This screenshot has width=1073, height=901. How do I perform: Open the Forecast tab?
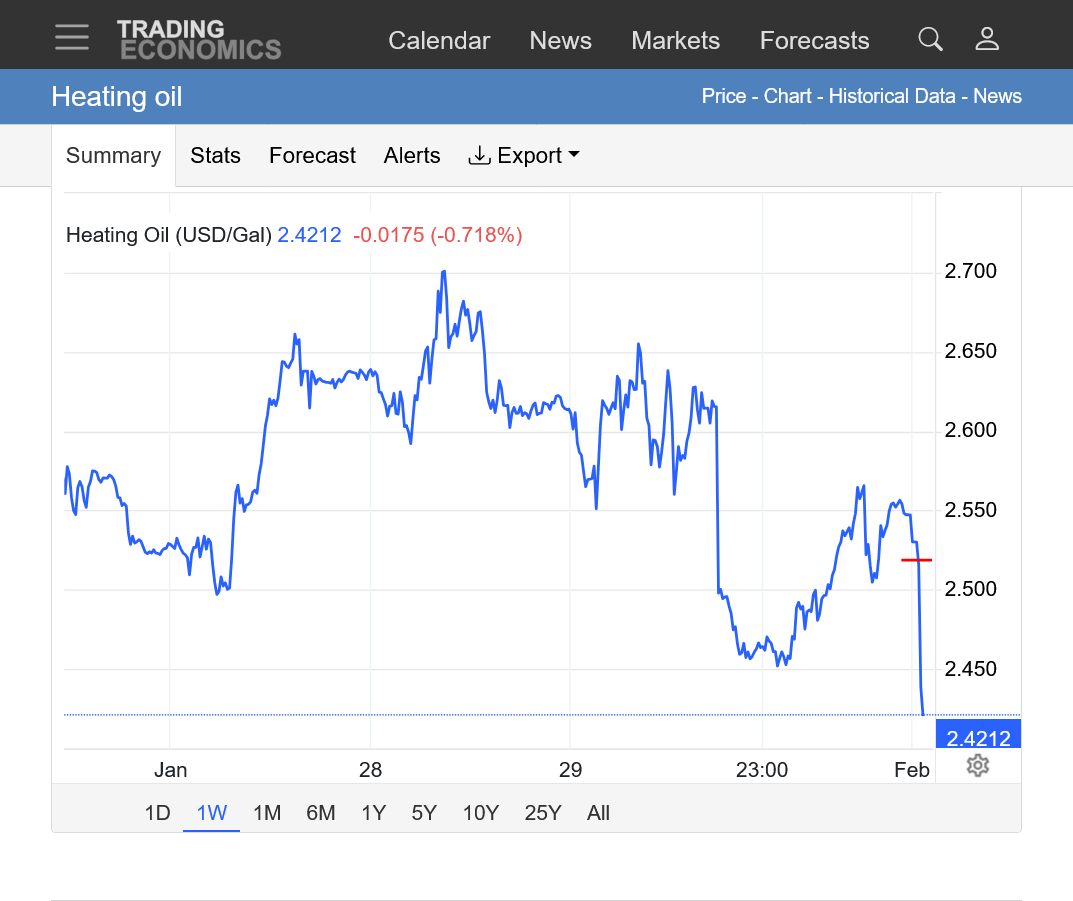pyautogui.click(x=312, y=156)
